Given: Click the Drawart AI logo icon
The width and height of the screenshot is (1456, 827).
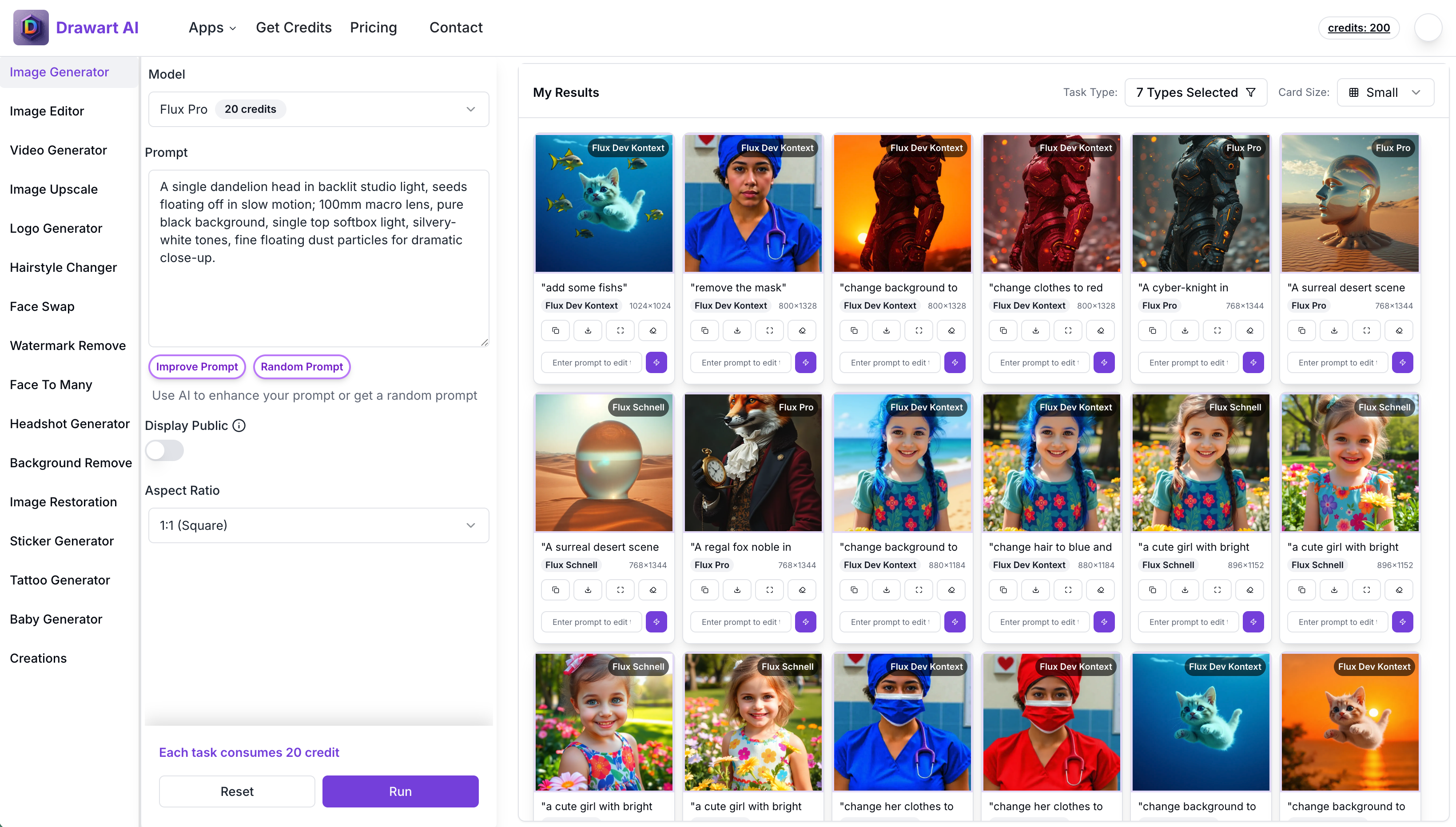Looking at the screenshot, I should [x=31, y=27].
